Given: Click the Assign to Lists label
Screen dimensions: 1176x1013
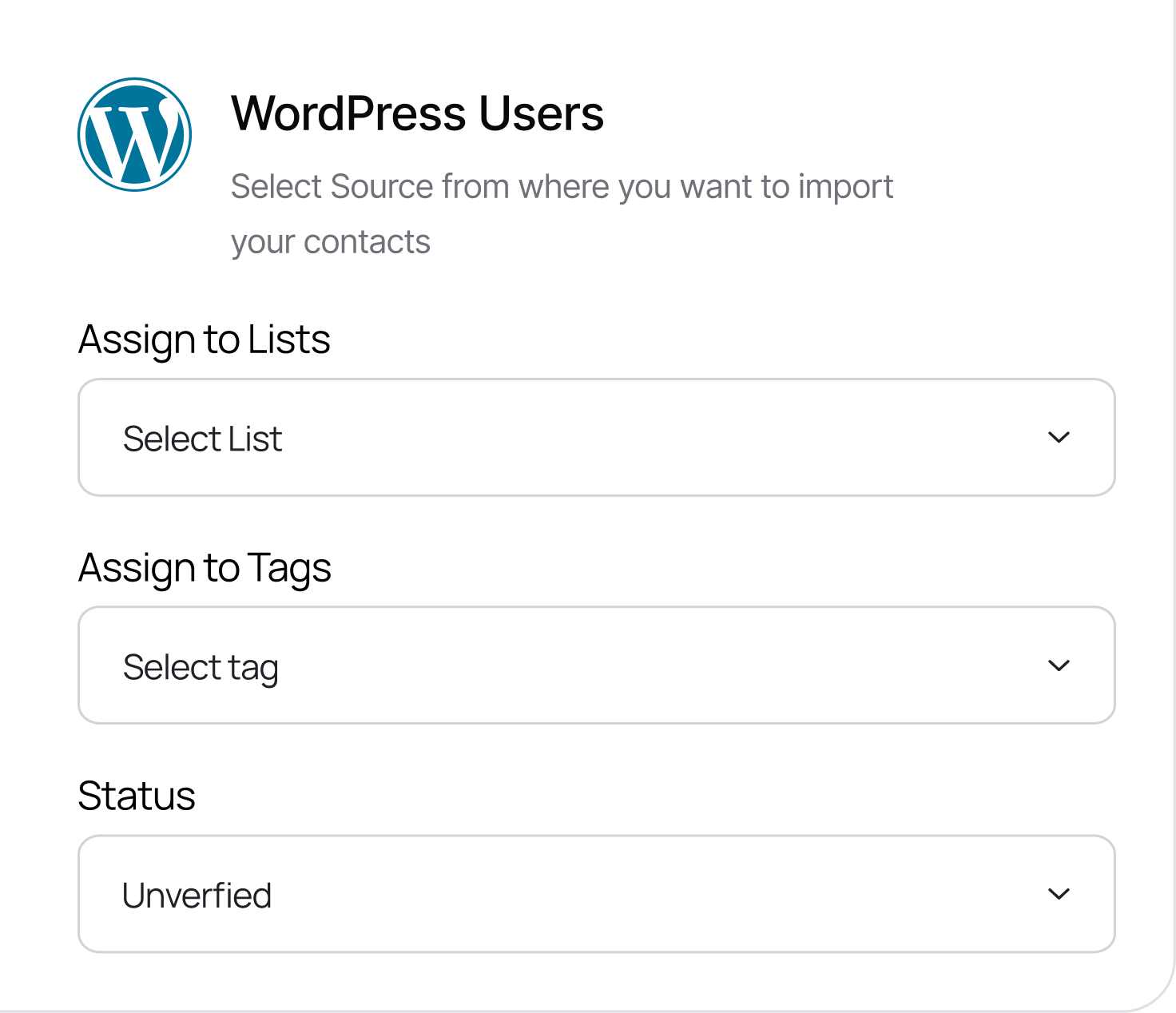Looking at the screenshot, I should coord(204,339).
